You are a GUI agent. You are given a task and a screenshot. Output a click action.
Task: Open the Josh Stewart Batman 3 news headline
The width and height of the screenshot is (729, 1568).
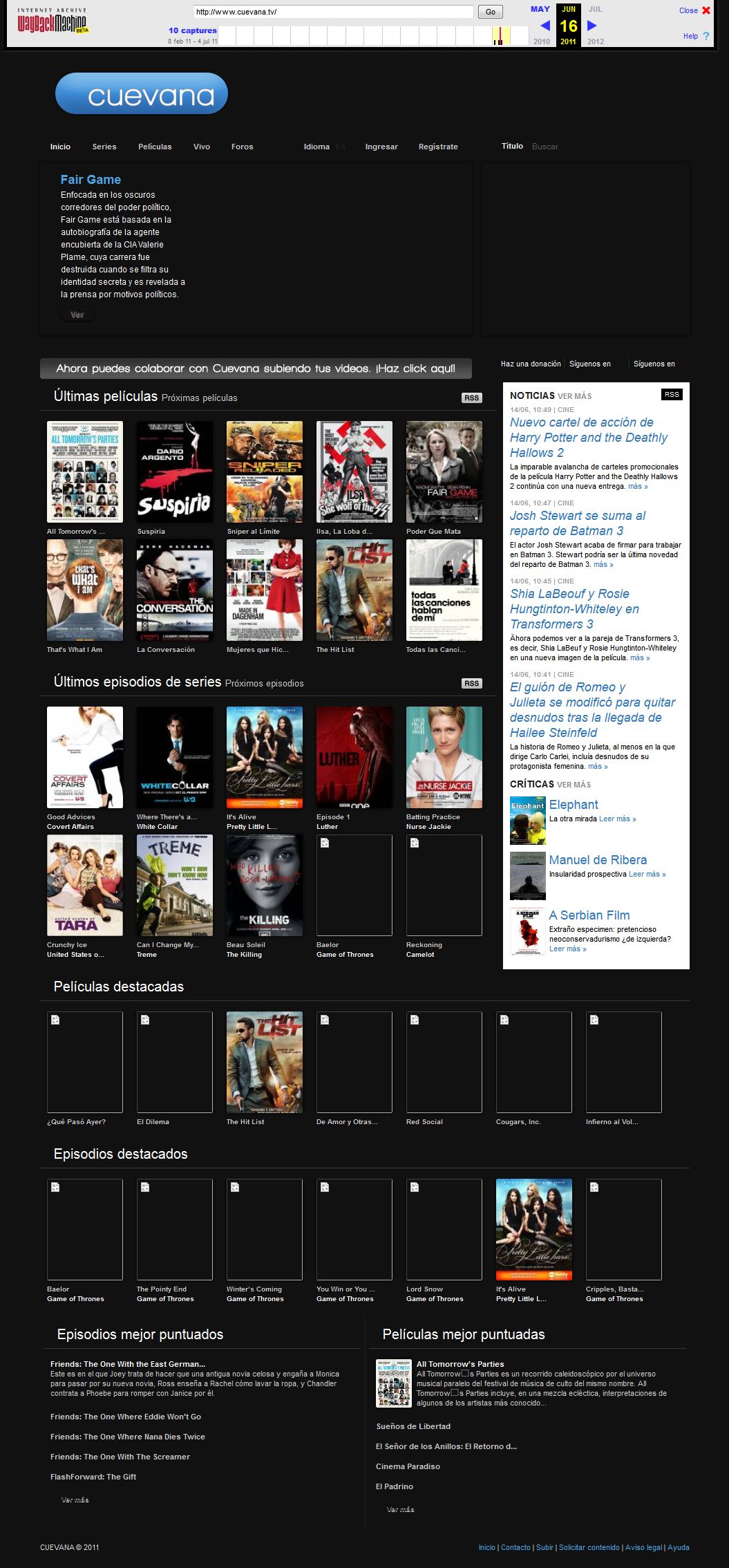[x=578, y=523]
